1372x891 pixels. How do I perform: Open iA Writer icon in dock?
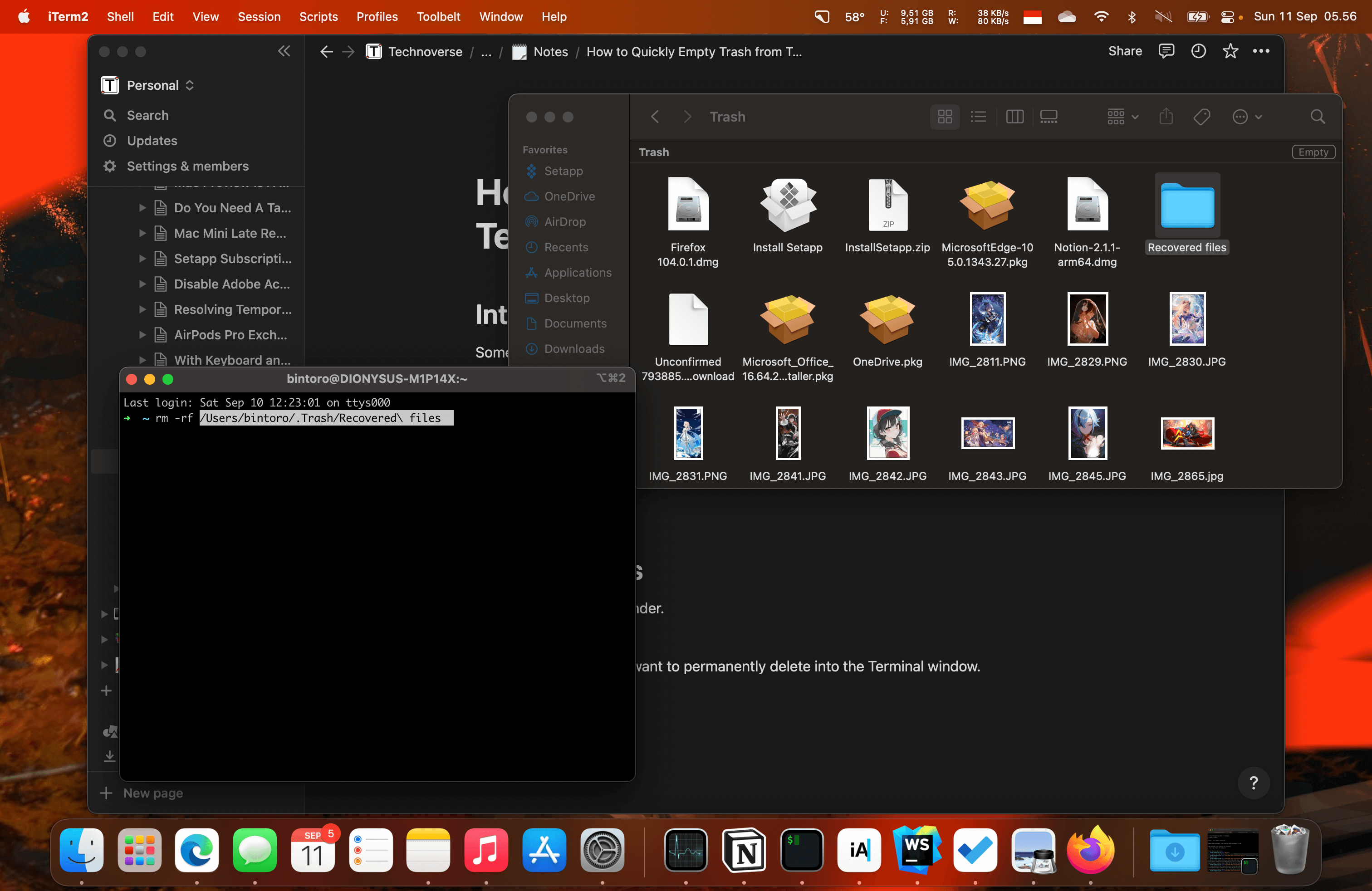[x=859, y=851]
